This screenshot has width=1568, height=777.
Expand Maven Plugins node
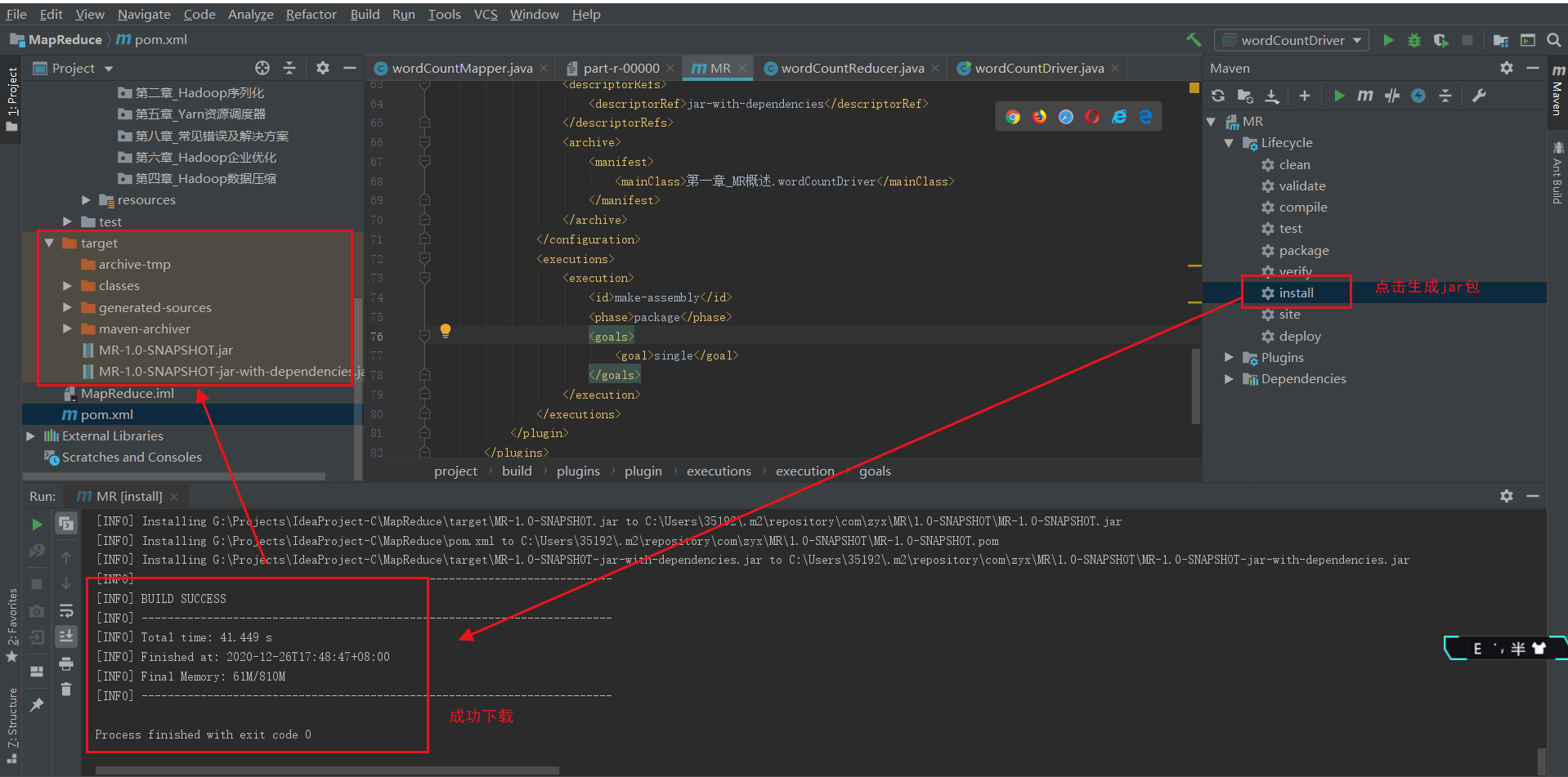click(1229, 357)
